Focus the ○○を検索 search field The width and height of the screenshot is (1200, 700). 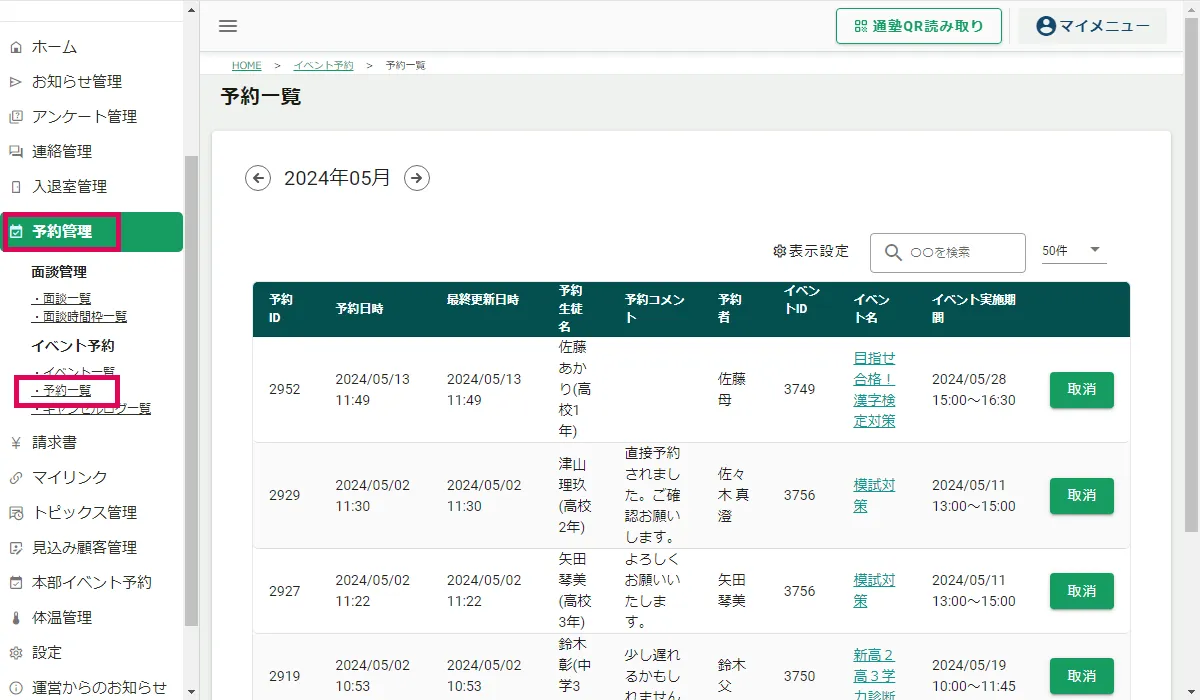948,253
